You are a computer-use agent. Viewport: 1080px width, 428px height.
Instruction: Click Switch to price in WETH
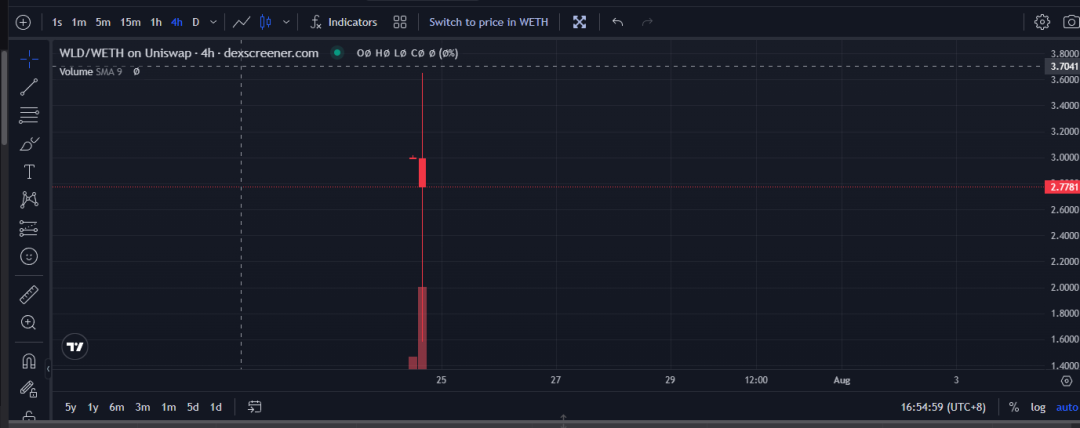coord(488,22)
